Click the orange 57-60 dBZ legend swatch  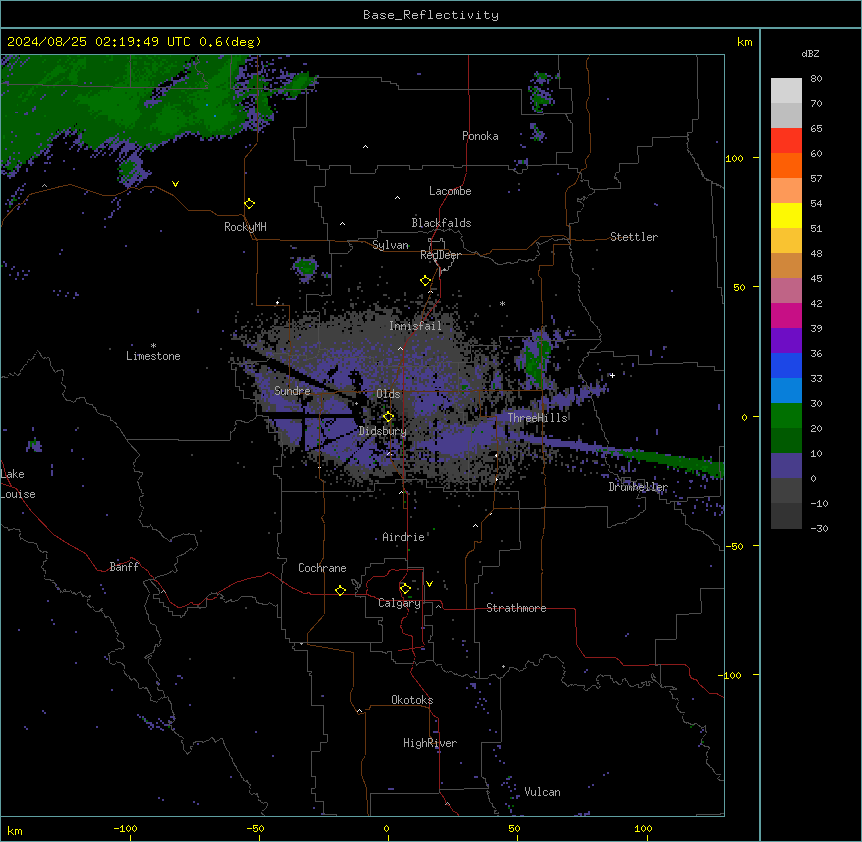pyautogui.click(x=786, y=165)
